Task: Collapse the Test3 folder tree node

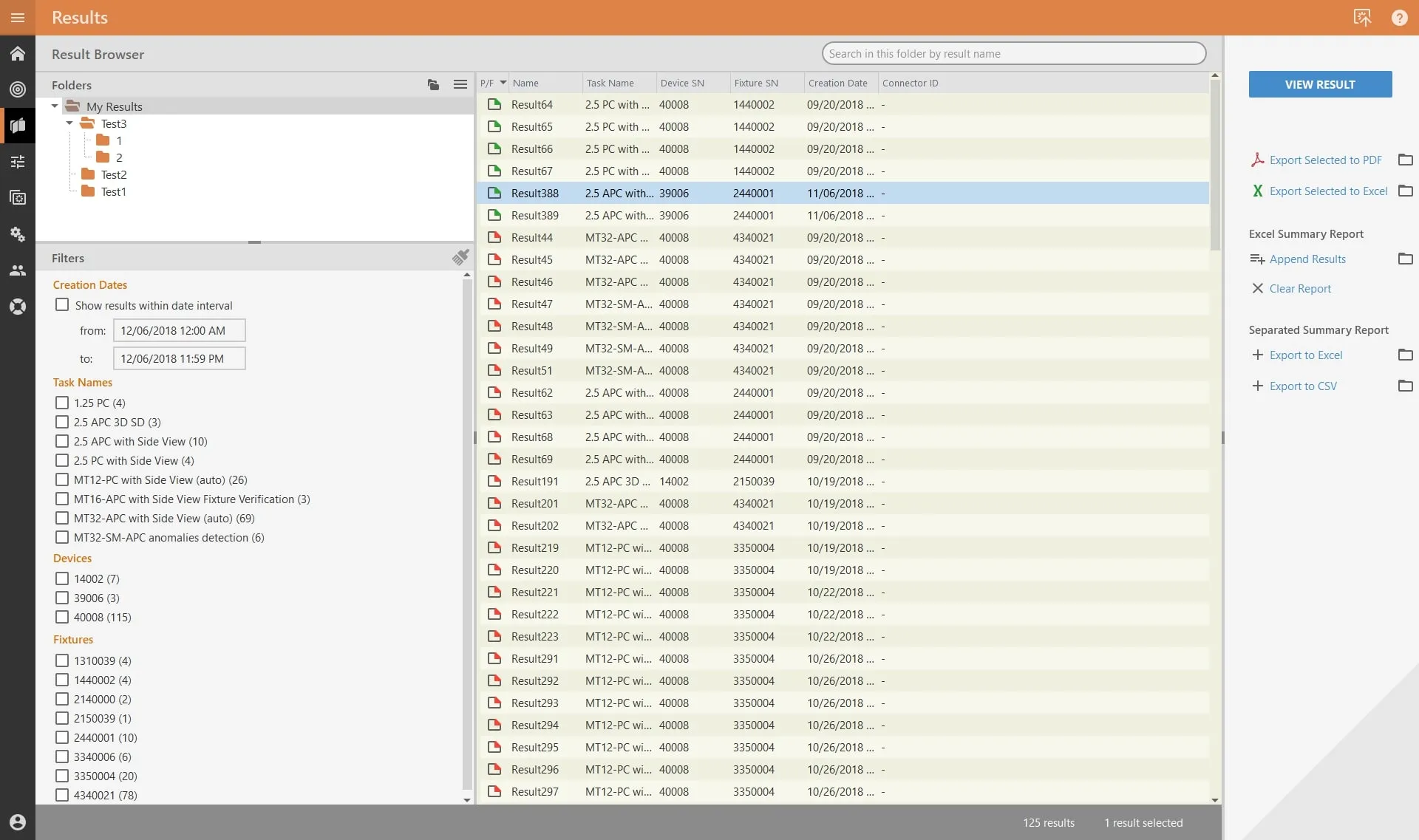Action: (69, 123)
